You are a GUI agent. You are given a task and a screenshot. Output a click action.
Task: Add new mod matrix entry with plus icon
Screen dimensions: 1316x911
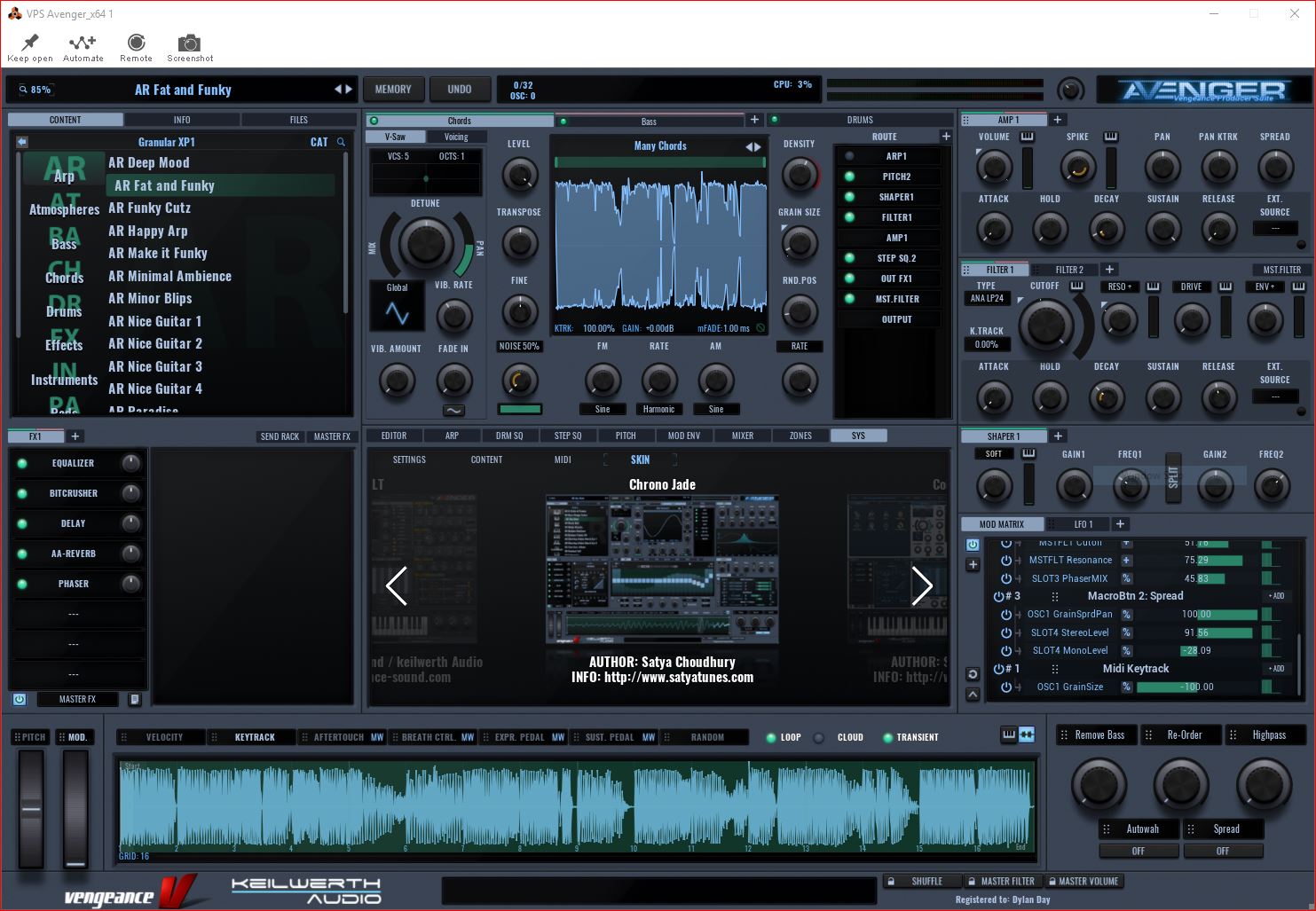point(973,564)
